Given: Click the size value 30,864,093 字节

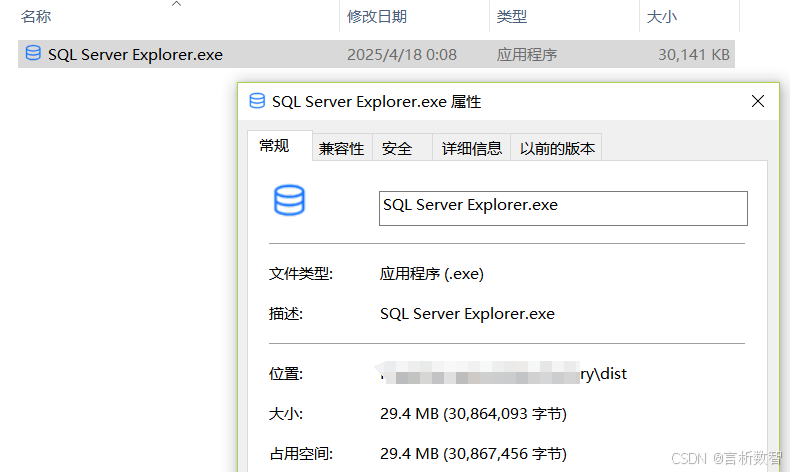Looking at the screenshot, I should click(x=473, y=414).
